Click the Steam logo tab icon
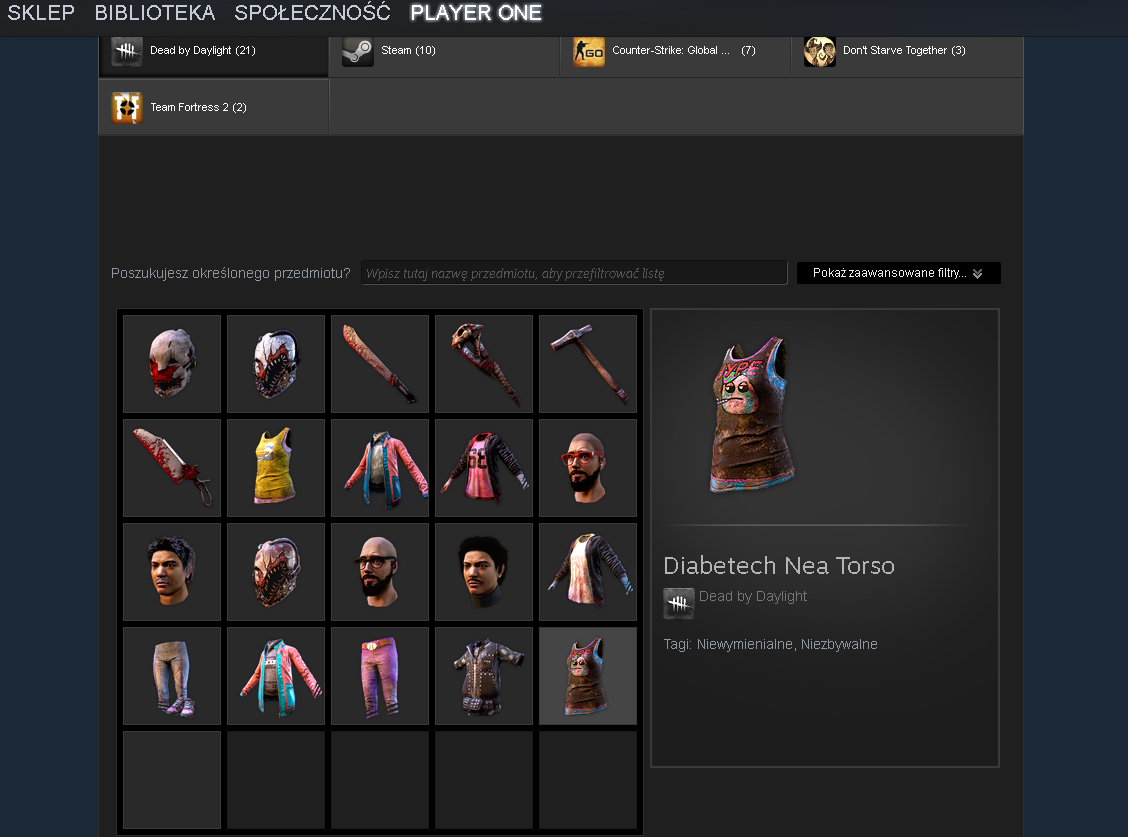Viewport: 1128px width, 837px height. click(x=358, y=50)
